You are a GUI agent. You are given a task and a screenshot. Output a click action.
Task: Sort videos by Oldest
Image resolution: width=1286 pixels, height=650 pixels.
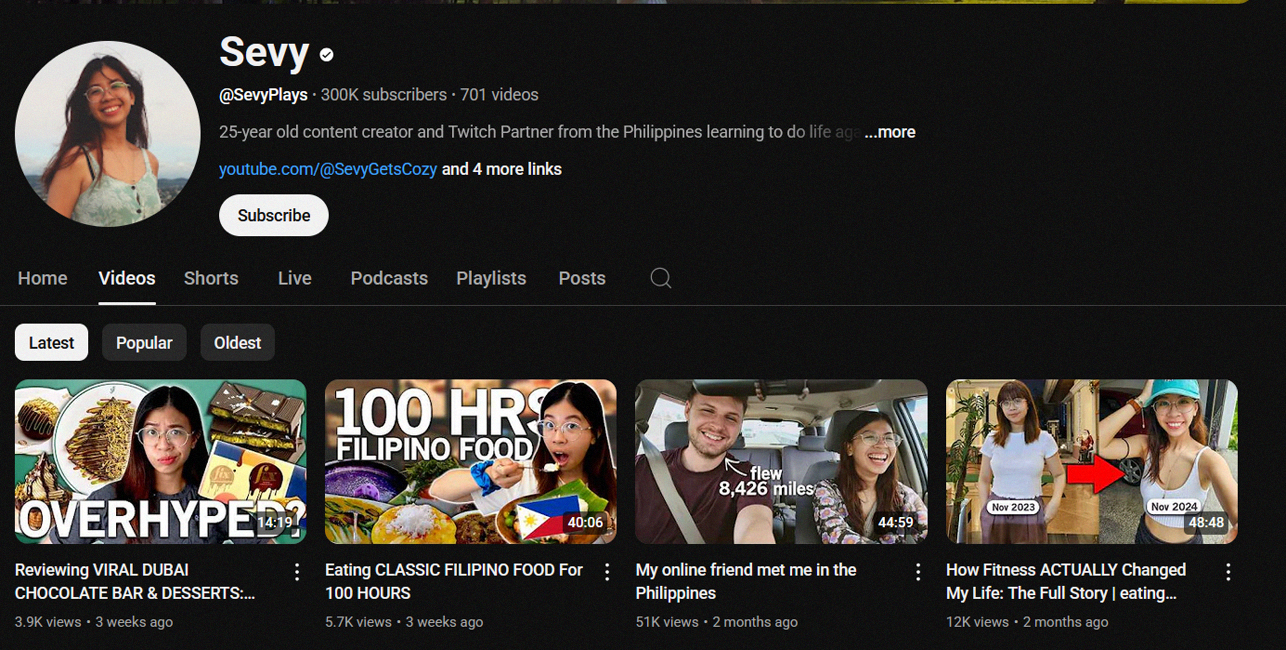pos(237,342)
